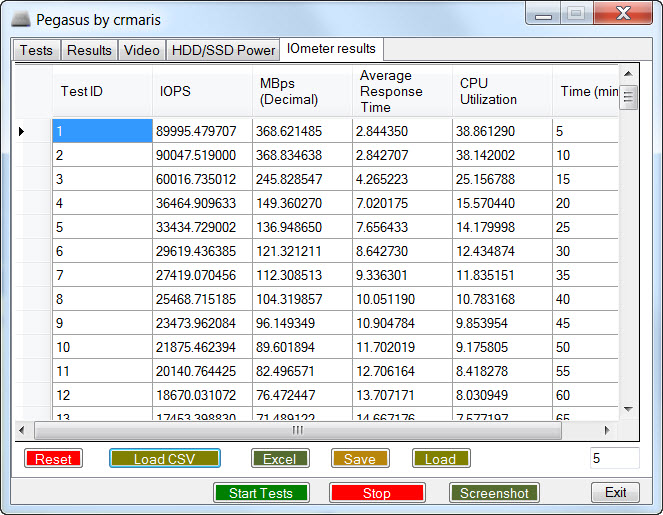Click the Load button

tap(440, 459)
